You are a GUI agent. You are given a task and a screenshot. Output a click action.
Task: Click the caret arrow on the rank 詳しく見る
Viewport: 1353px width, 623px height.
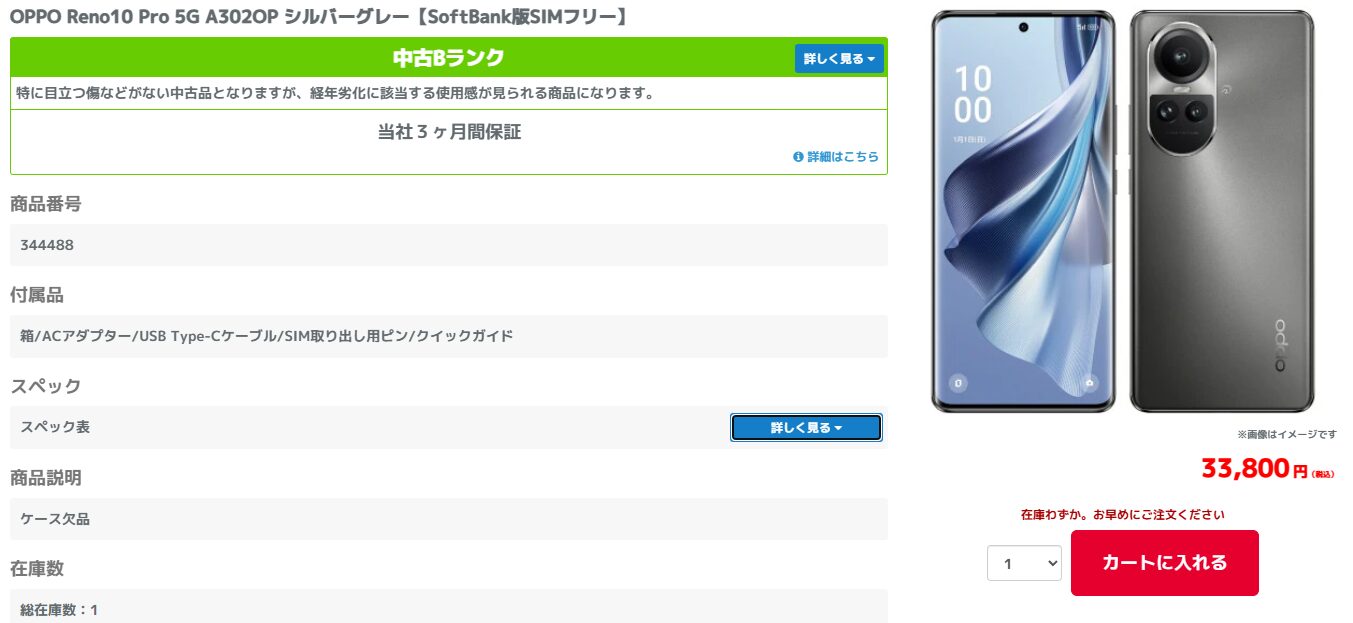point(871,59)
